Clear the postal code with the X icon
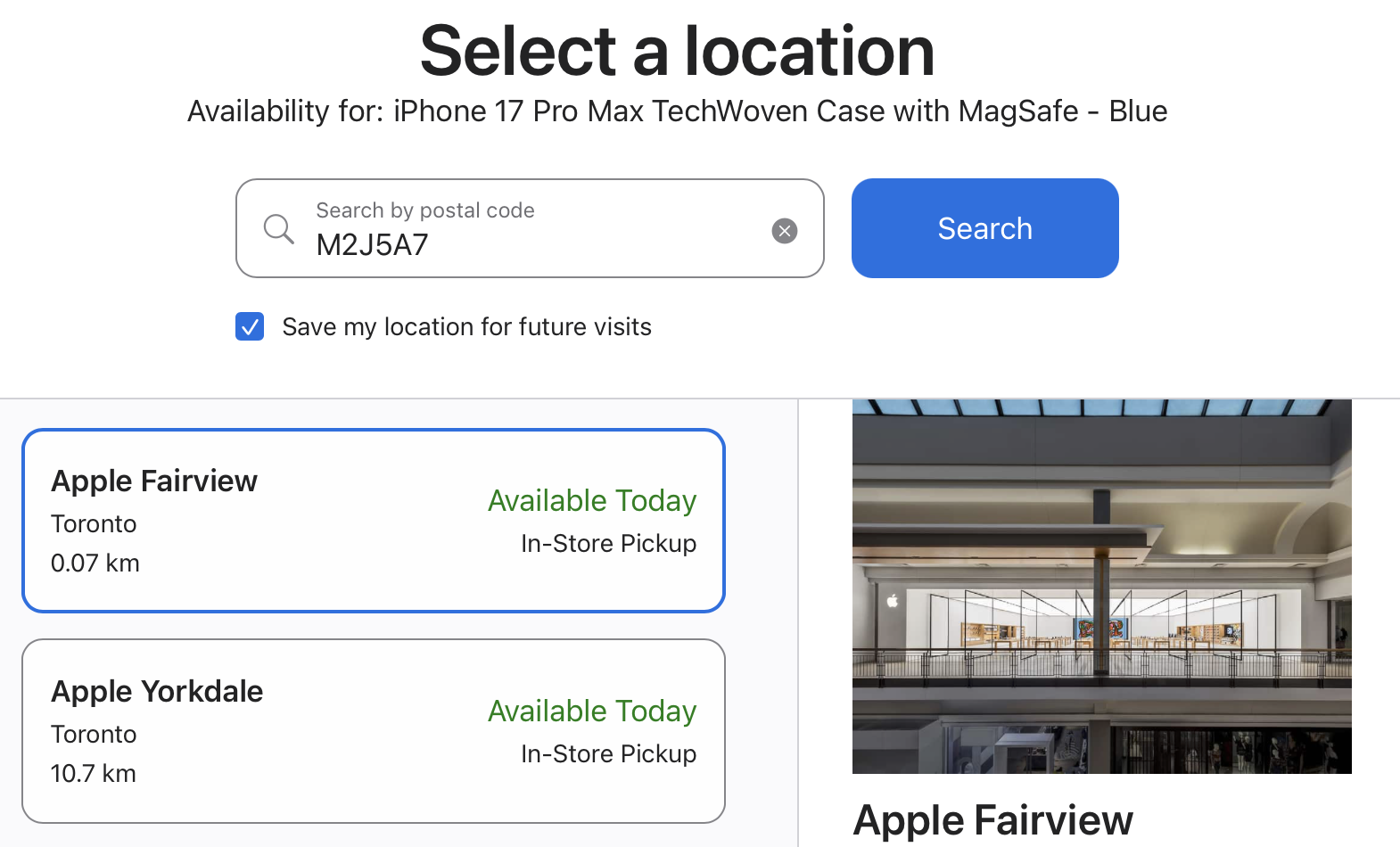Viewport: 1400px width, 847px height. click(x=785, y=231)
